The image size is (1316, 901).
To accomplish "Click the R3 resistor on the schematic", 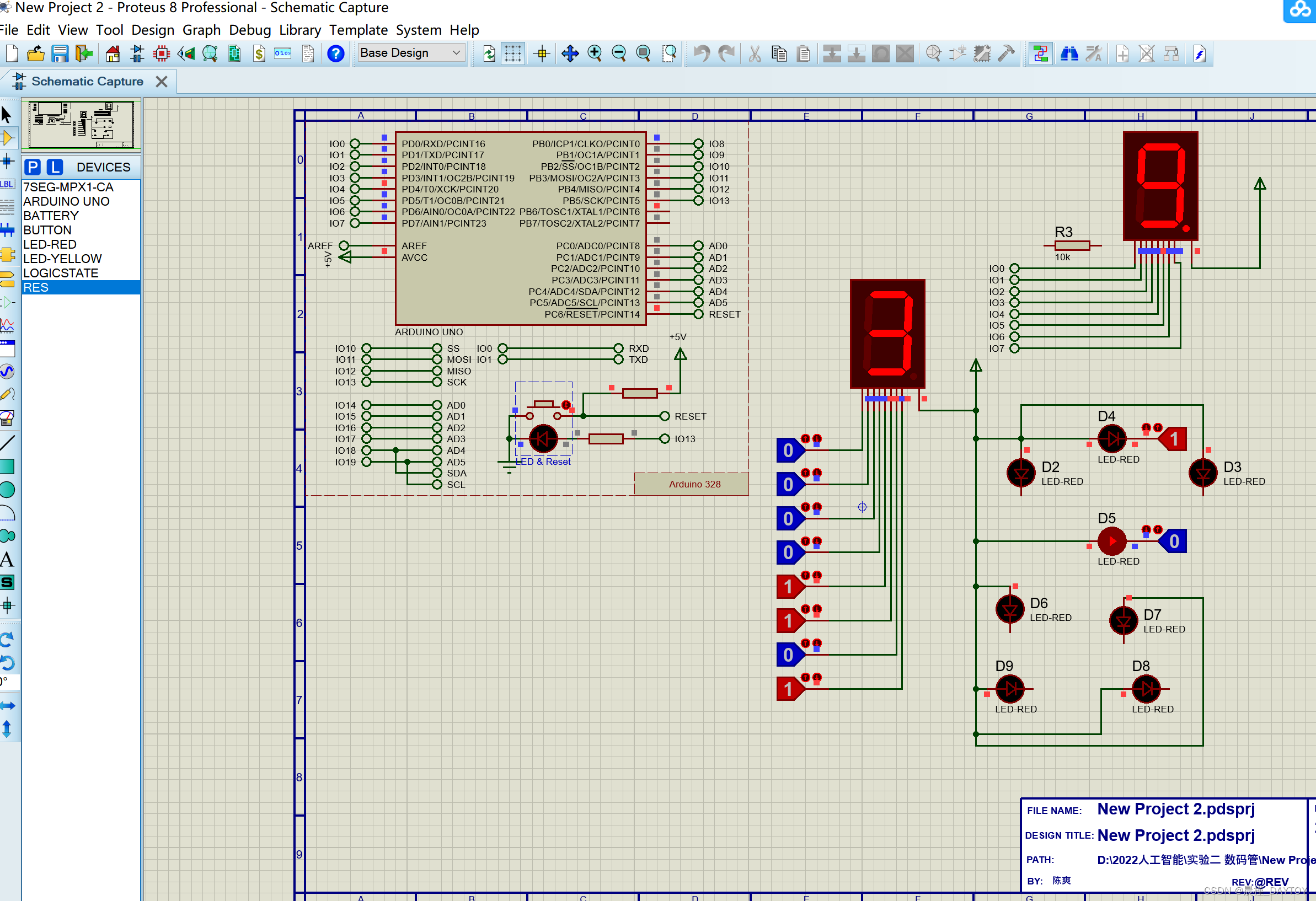I will click(1072, 245).
